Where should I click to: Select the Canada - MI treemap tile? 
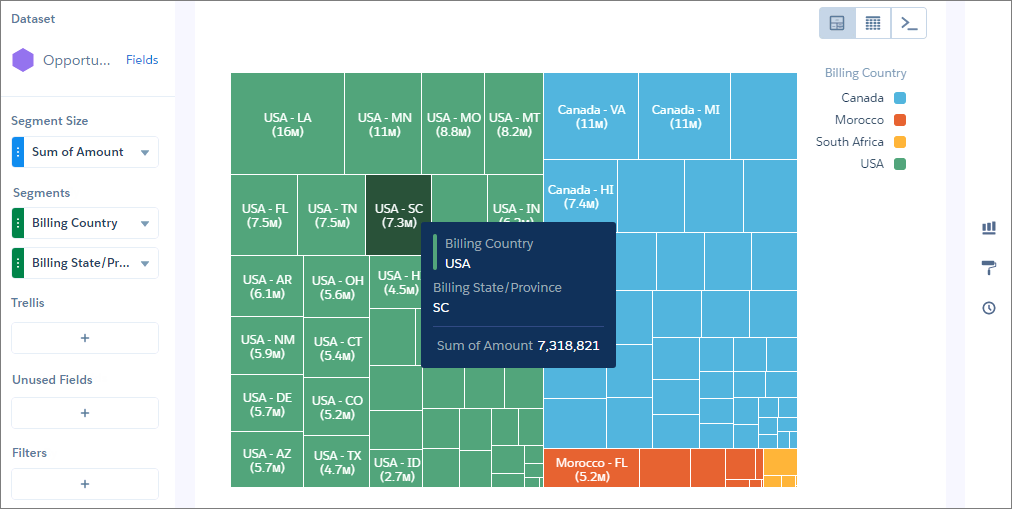[x=685, y=116]
